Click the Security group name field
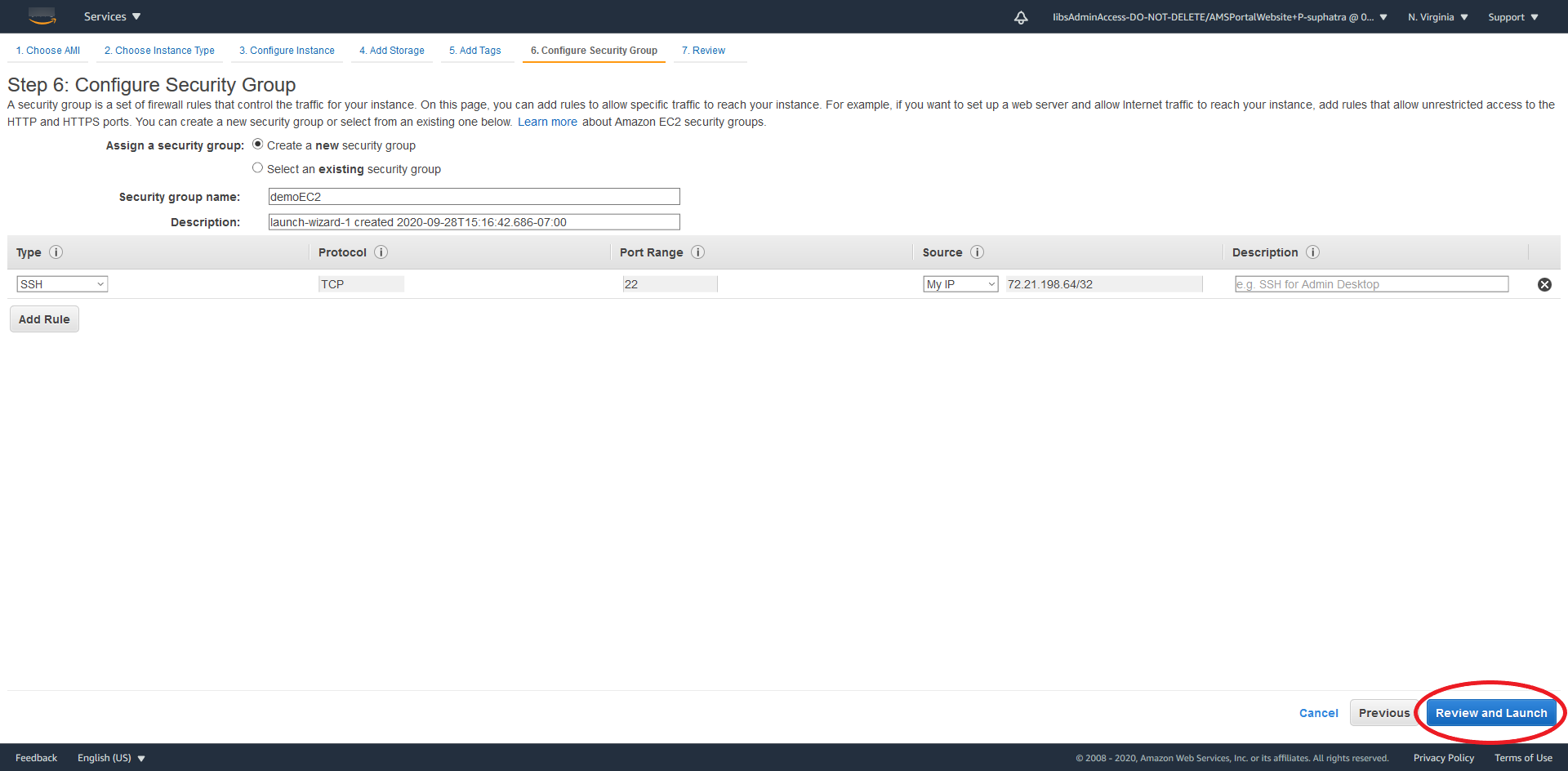This screenshot has height=771, width=1568. click(474, 197)
